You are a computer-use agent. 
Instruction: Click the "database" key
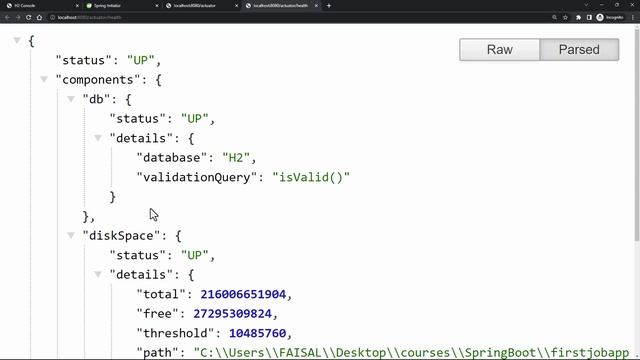point(172,158)
